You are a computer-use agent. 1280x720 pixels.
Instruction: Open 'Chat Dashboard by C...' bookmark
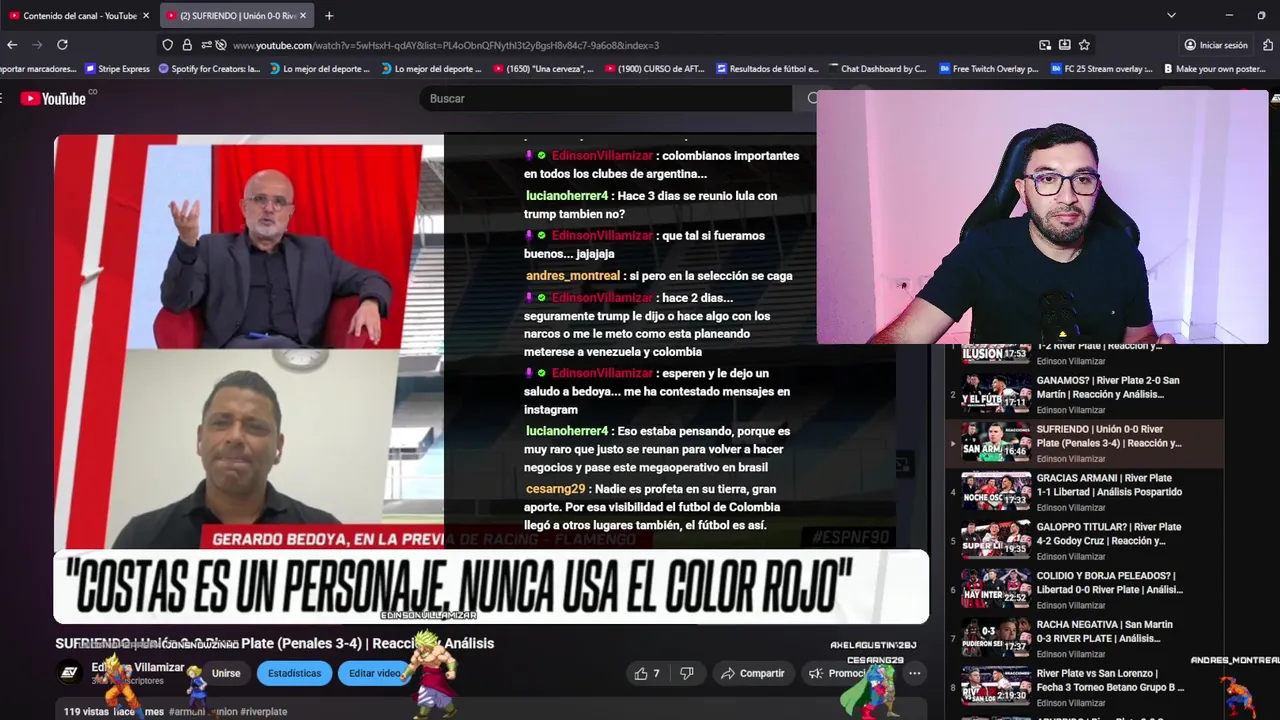[x=878, y=69]
